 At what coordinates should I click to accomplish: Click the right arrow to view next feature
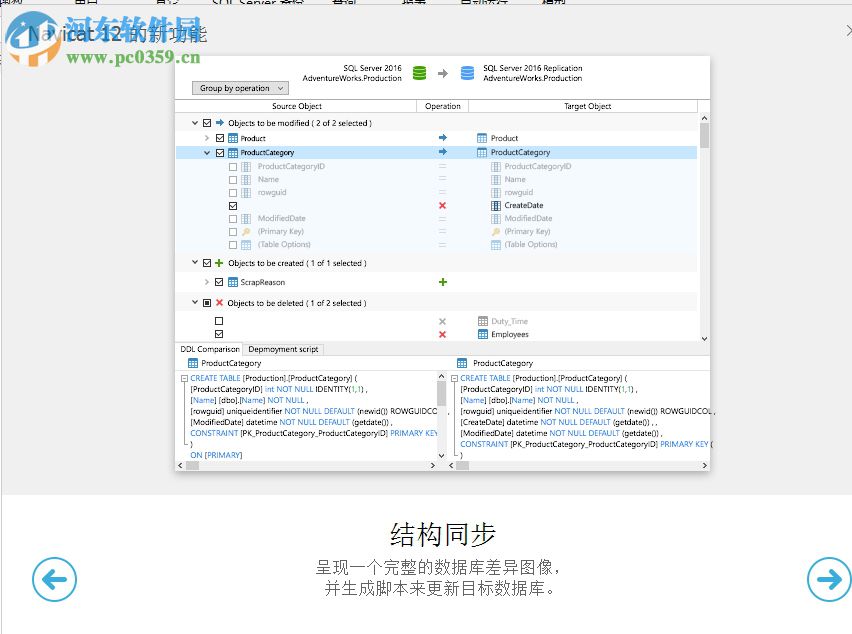pyautogui.click(x=829, y=580)
